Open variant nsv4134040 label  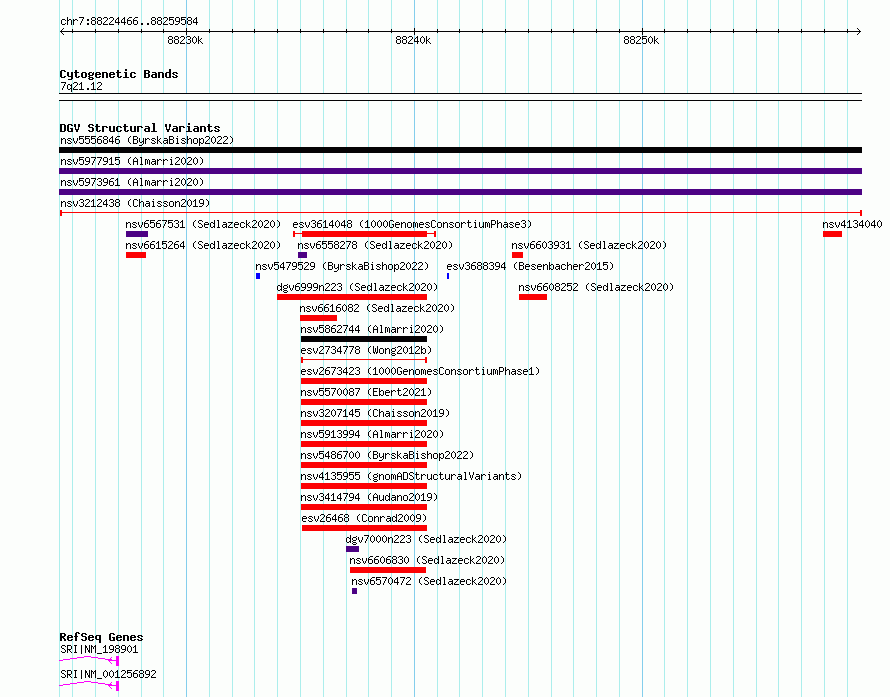[852, 224]
